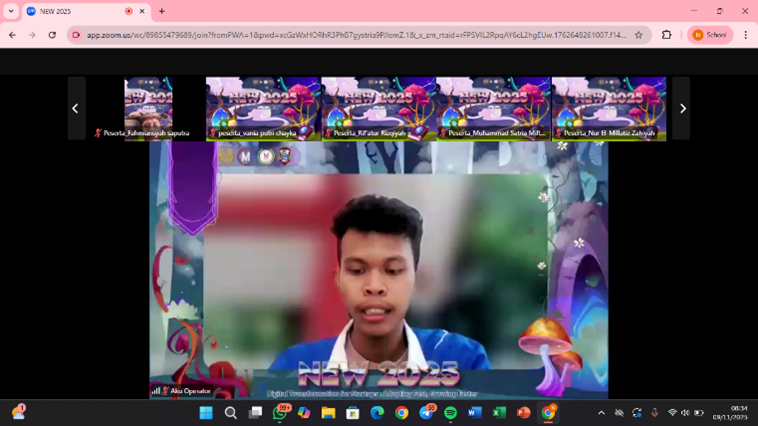Show next participants in gallery strip
Screen dimensions: 758x426
pyautogui.click(x=682, y=108)
